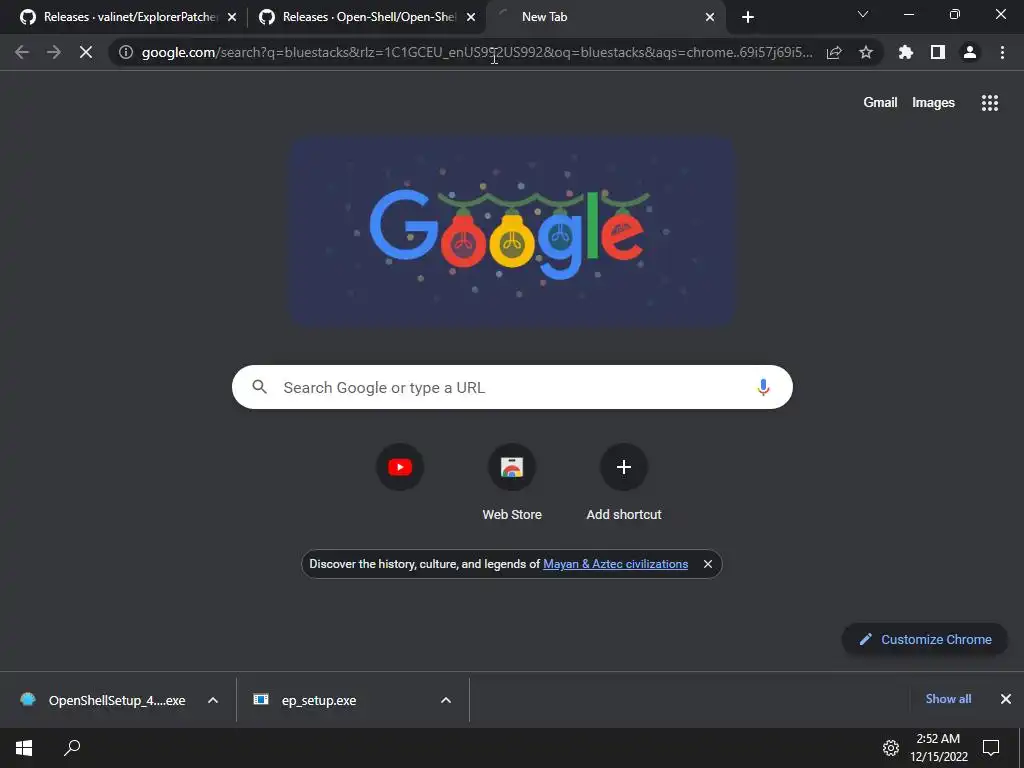Open Mayan & Aztec civilizations link
The height and width of the screenshot is (768, 1024).
pos(615,564)
